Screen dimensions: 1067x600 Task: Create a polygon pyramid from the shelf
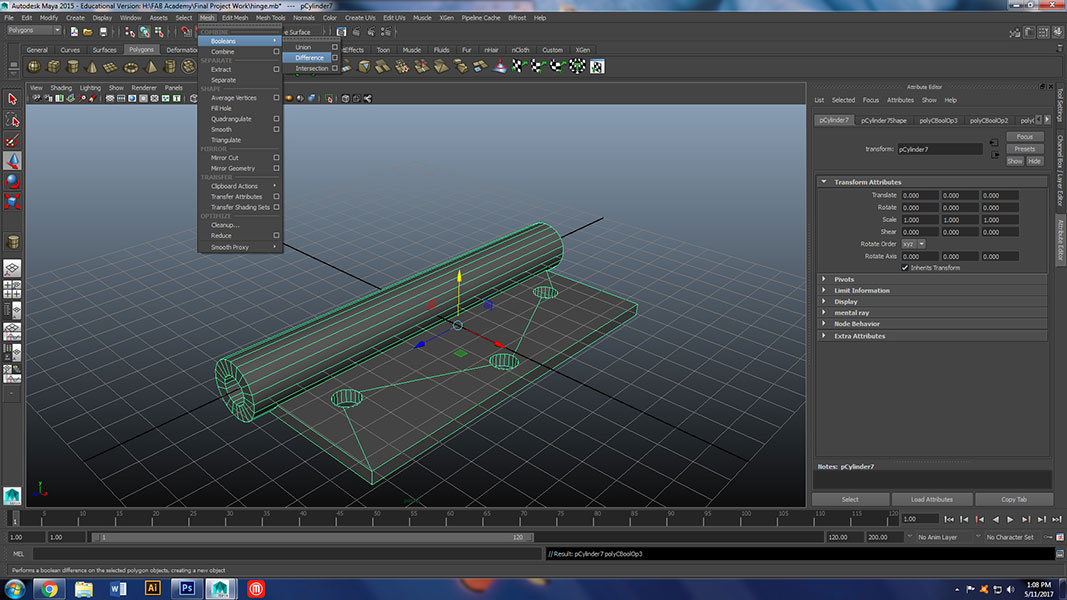pyautogui.click(x=150, y=67)
